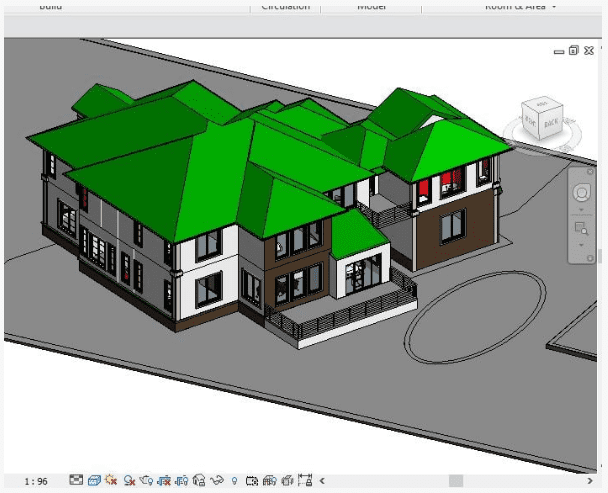Screen dimensions: 608x493
Task: Toggle Sun Path in view control bar
Action: click(x=111, y=481)
